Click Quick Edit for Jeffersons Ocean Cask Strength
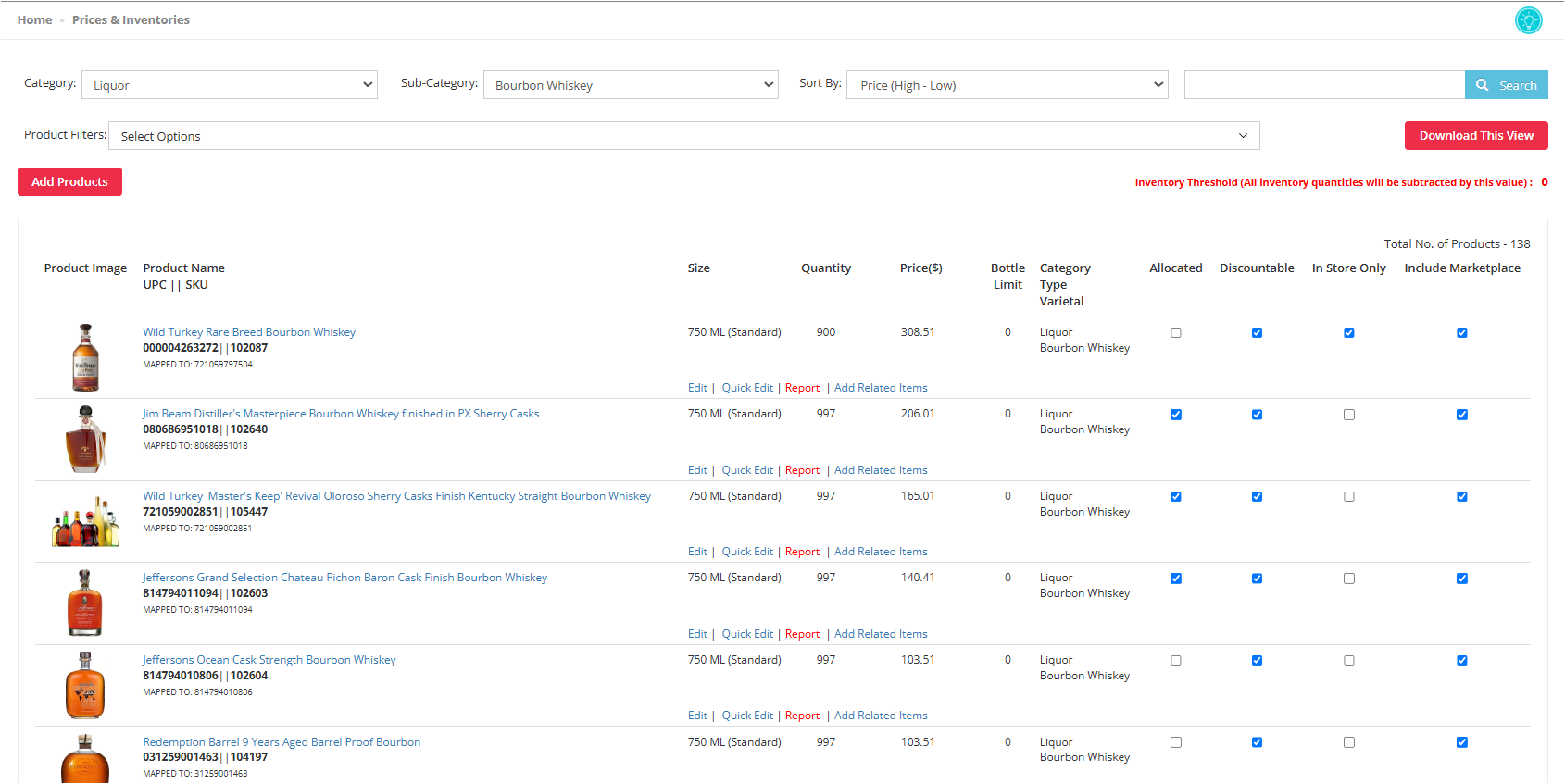The image size is (1565, 784). pyautogui.click(x=747, y=716)
